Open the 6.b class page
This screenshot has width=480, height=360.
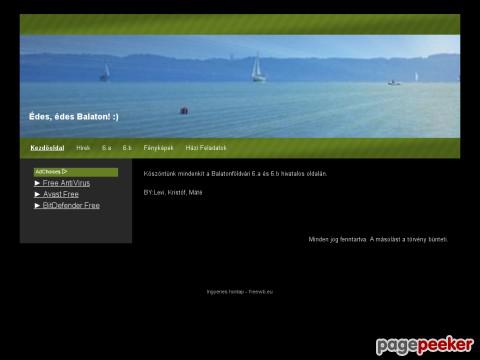tap(127, 148)
